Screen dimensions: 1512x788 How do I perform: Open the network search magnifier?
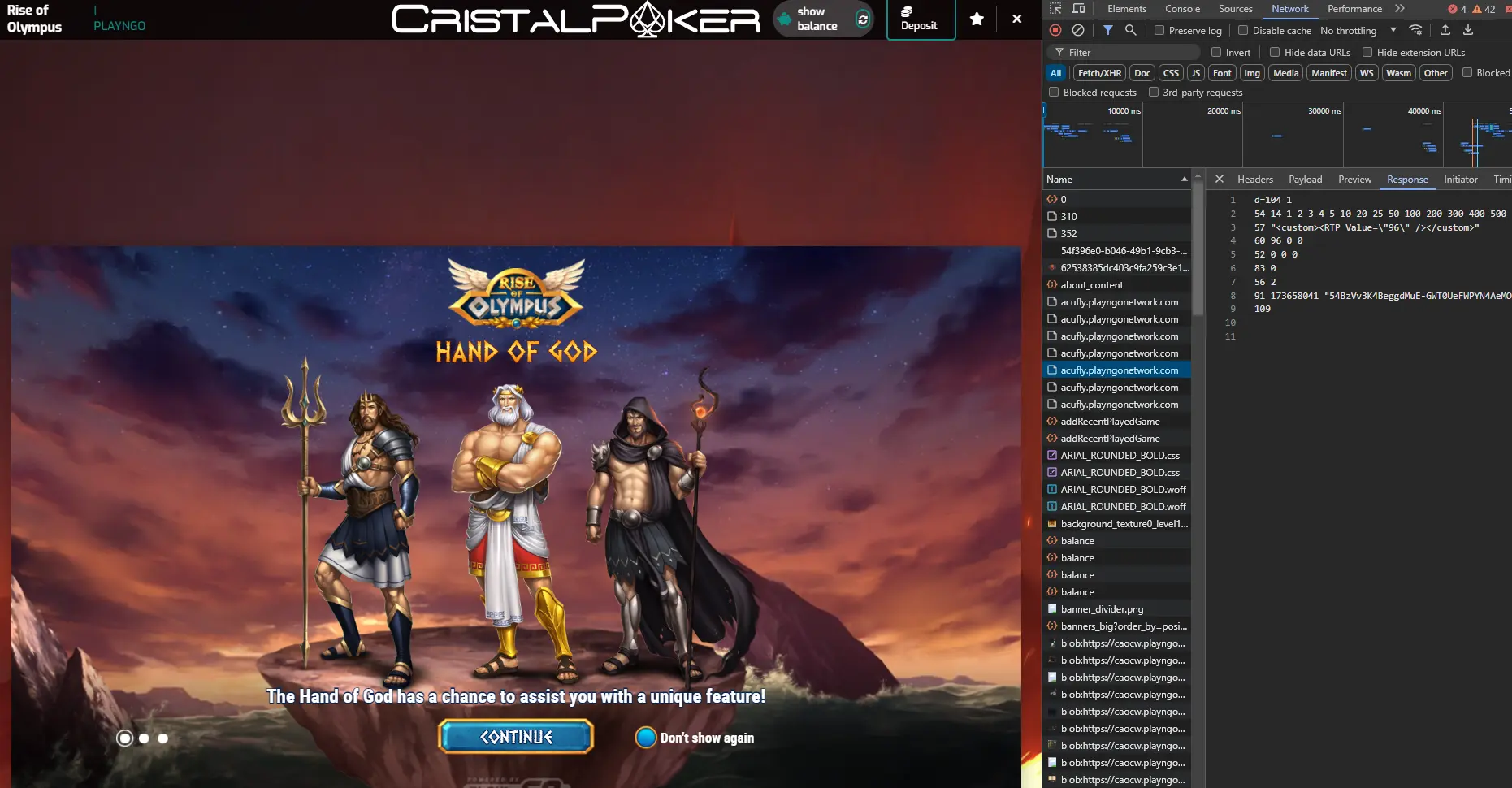[x=1130, y=30]
